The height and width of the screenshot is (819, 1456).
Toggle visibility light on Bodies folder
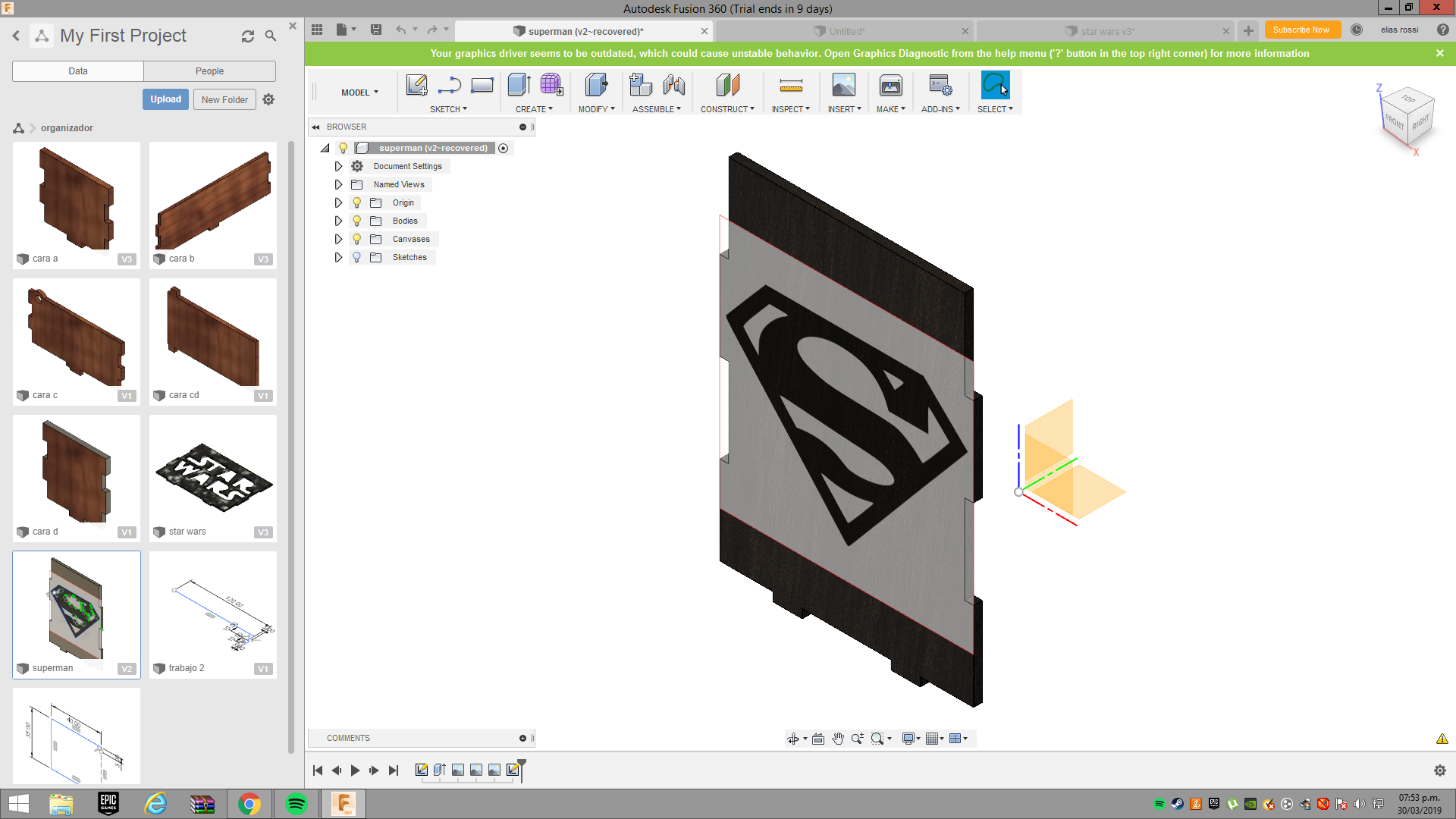pyautogui.click(x=357, y=220)
